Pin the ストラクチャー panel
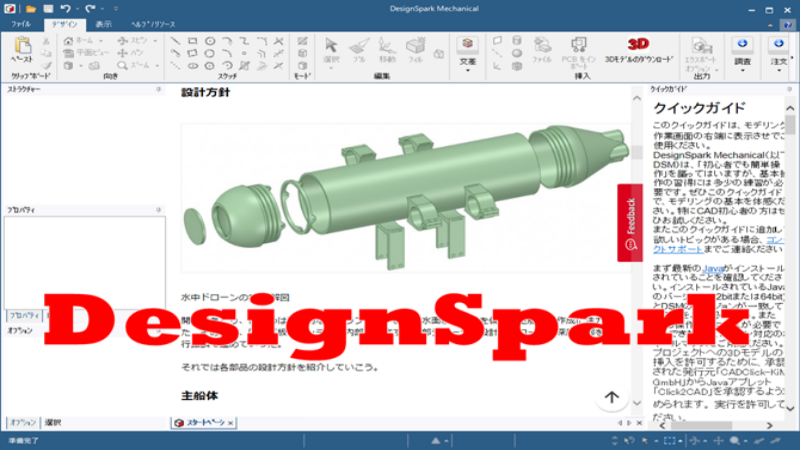Screen dimensions: 800x450 159,89
